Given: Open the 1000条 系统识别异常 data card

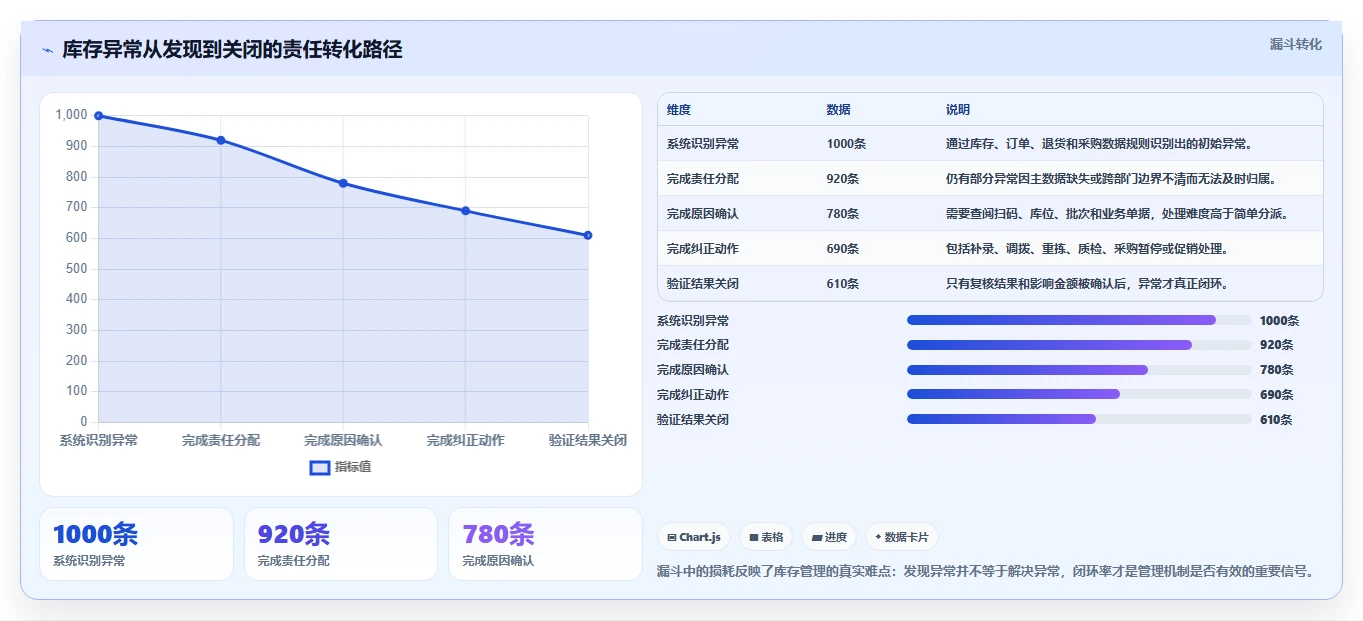Looking at the screenshot, I should click(x=136, y=544).
